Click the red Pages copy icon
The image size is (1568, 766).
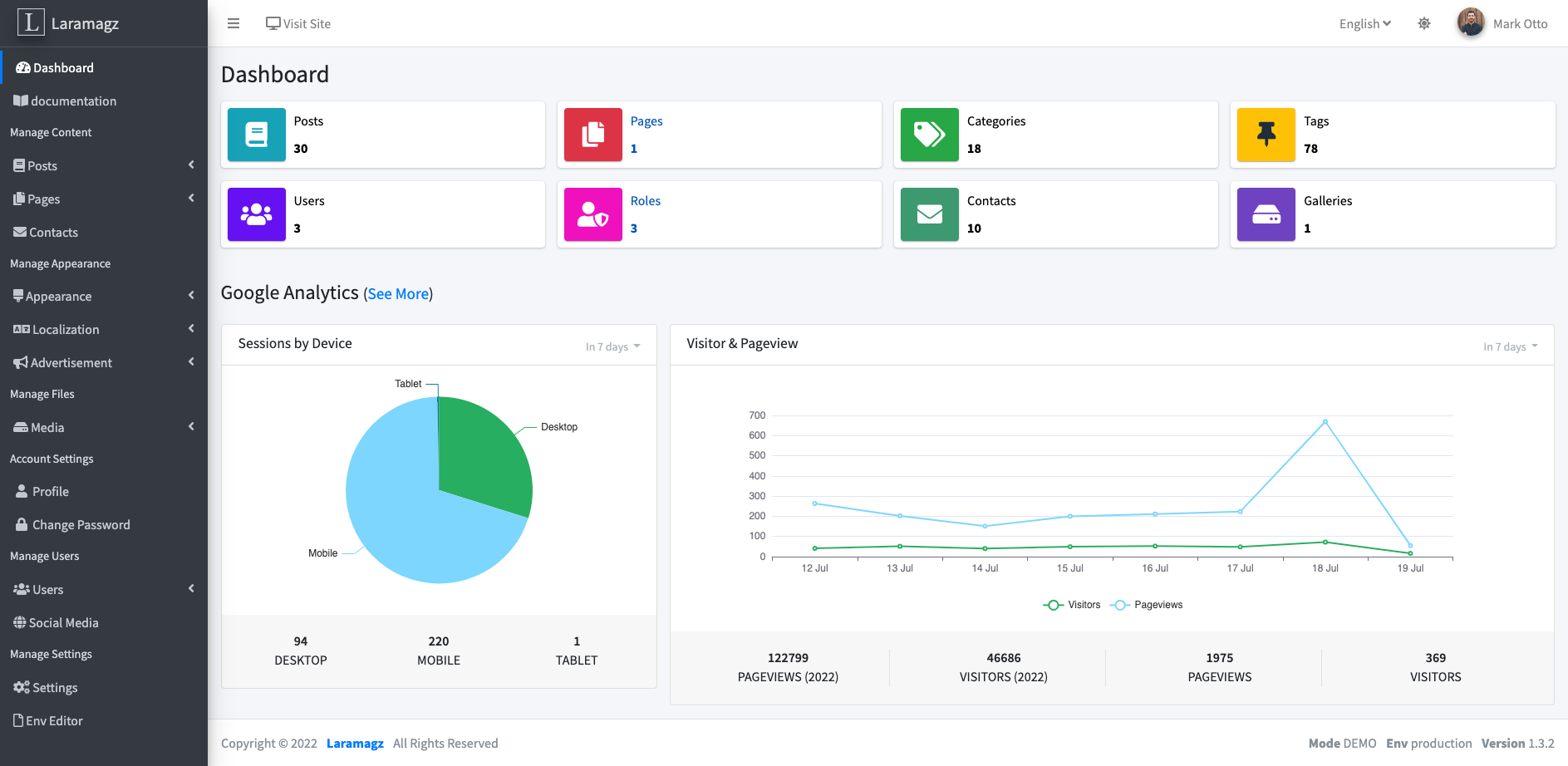tap(593, 135)
